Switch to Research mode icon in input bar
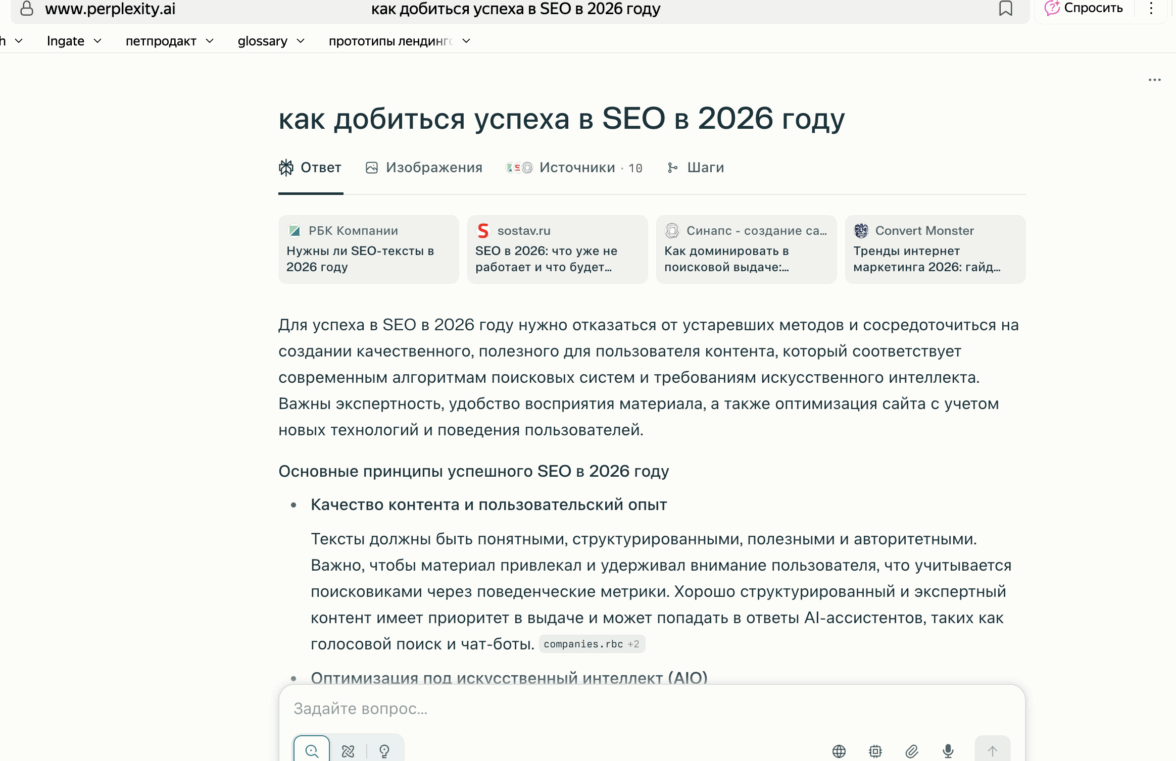The width and height of the screenshot is (1176, 761). coord(348,750)
